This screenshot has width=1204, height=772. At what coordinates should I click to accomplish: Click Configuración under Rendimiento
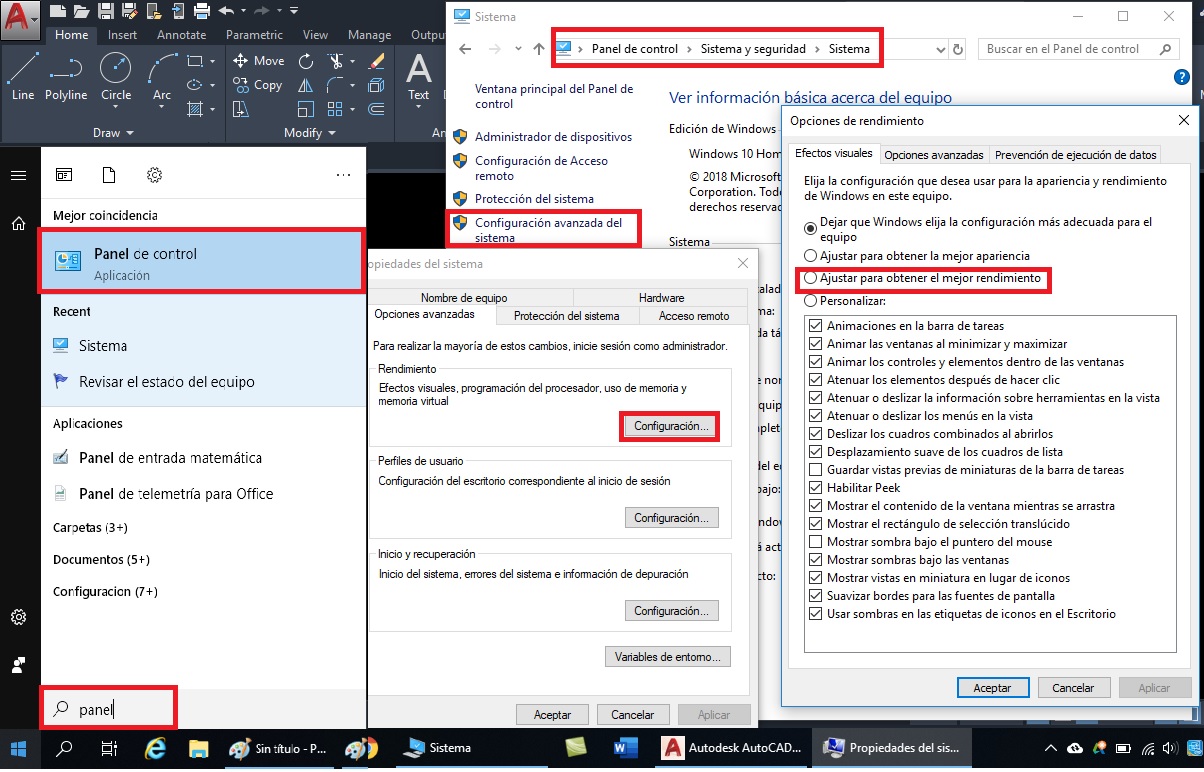669,426
